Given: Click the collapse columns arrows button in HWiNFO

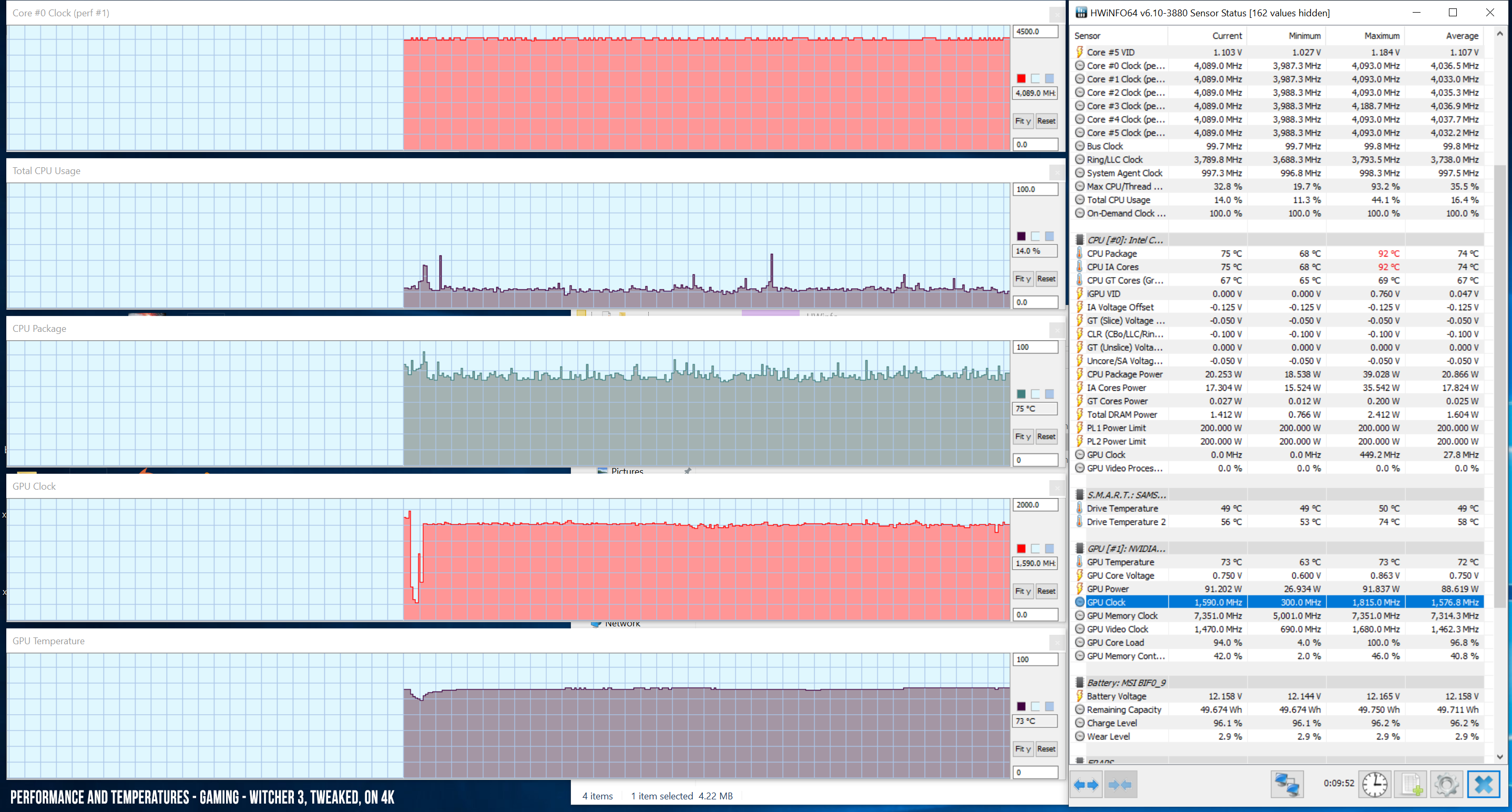Looking at the screenshot, I should (1120, 785).
